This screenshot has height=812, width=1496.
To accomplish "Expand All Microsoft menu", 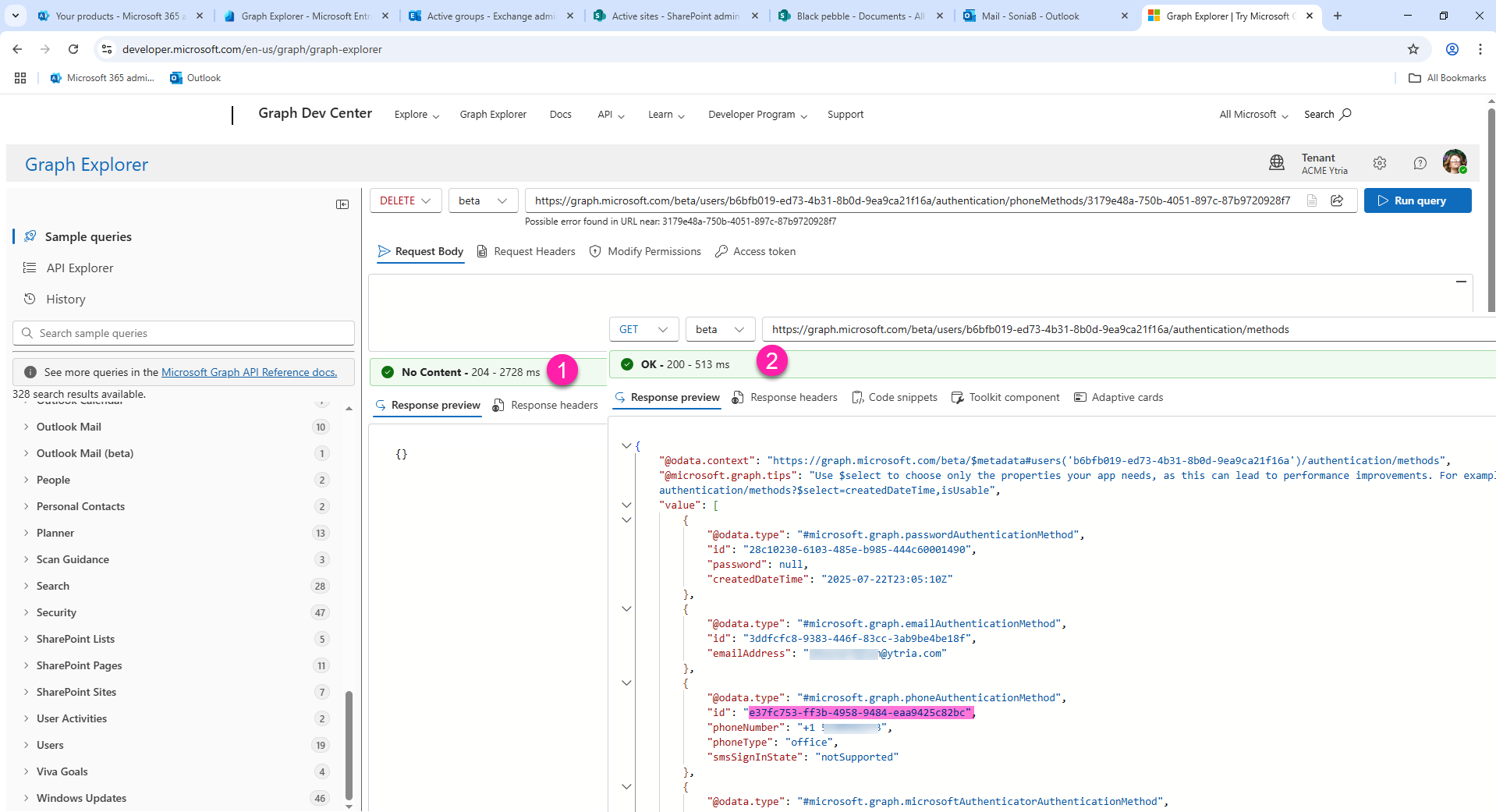I will click(x=1253, y=115).
